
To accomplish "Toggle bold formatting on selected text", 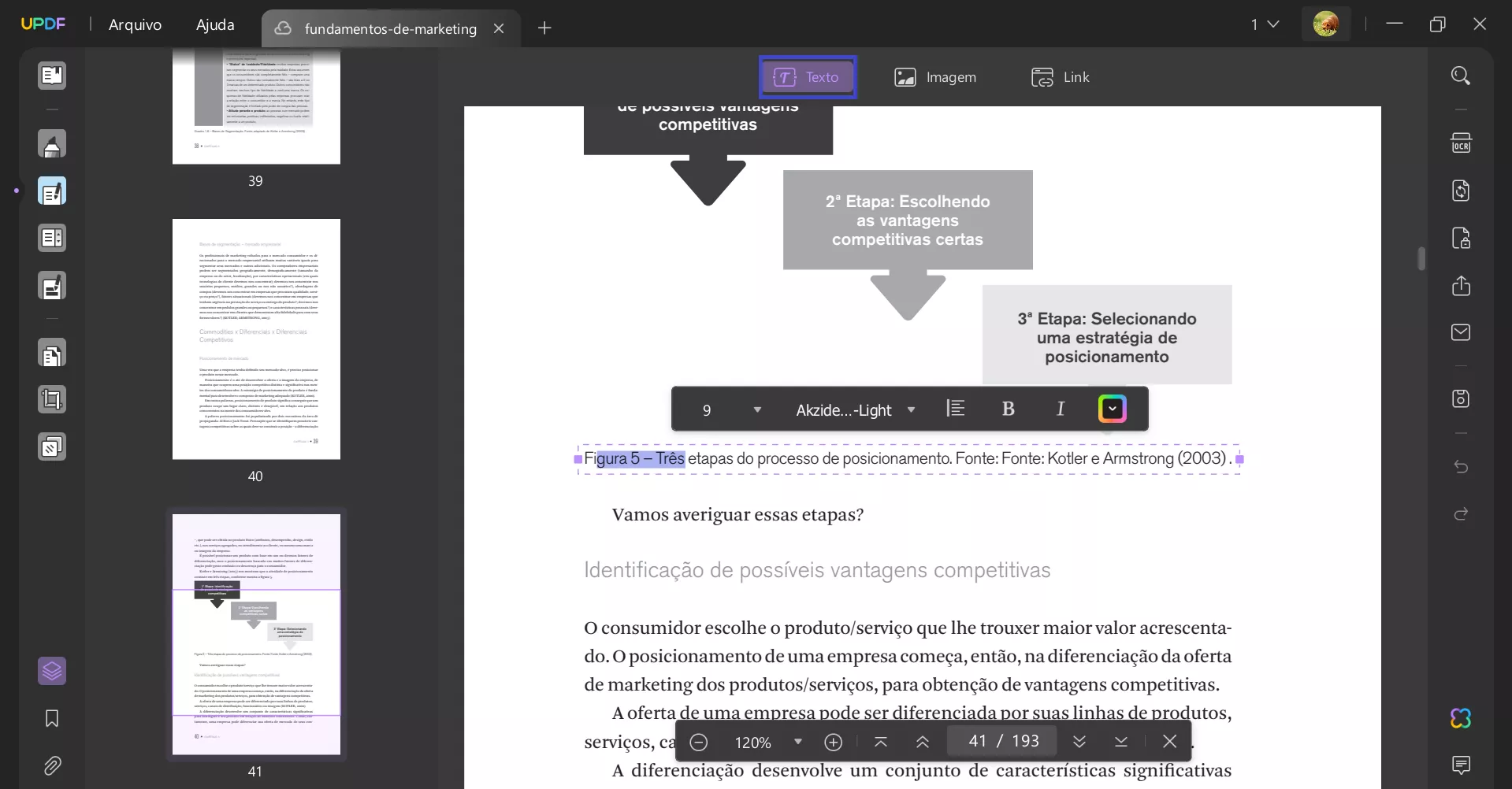I will click(1009, 409).
